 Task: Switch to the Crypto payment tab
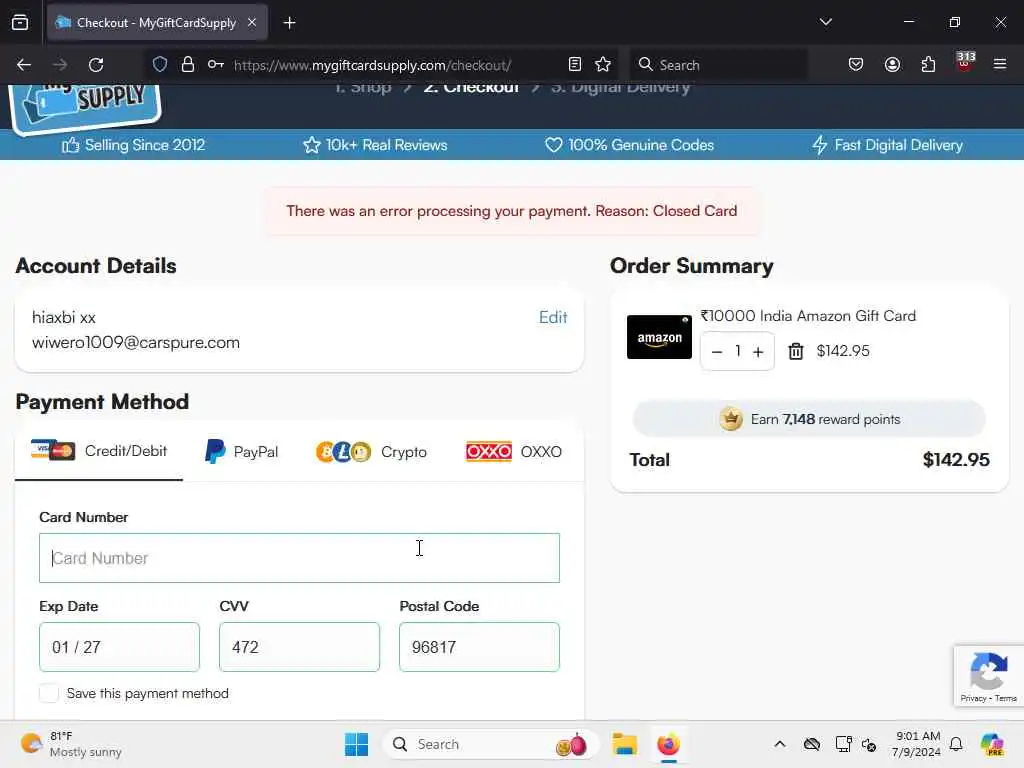371,452
